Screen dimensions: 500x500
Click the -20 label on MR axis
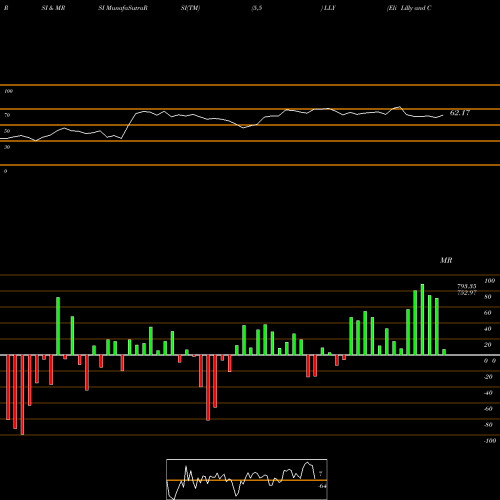click(x=488, y=377)
